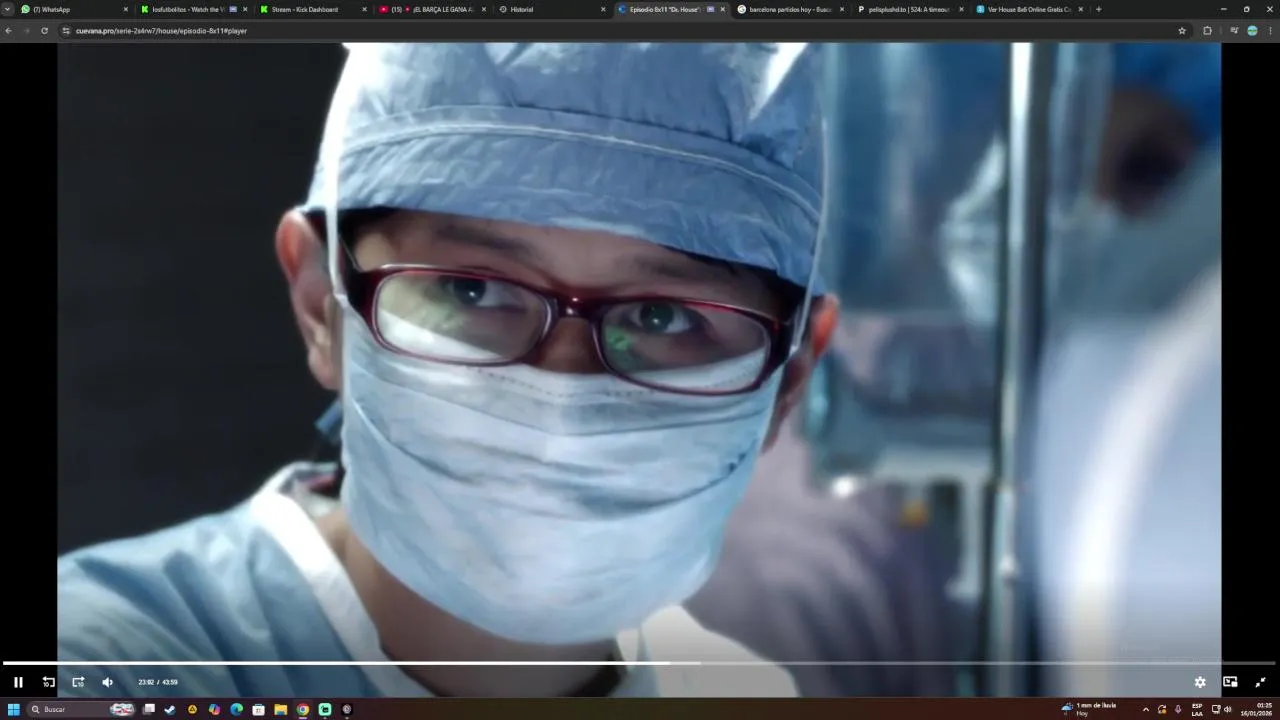Open media control button in toolbar
Image resolution: width=1280 pixels, height=720 pixels.
tap(1234, 31)
